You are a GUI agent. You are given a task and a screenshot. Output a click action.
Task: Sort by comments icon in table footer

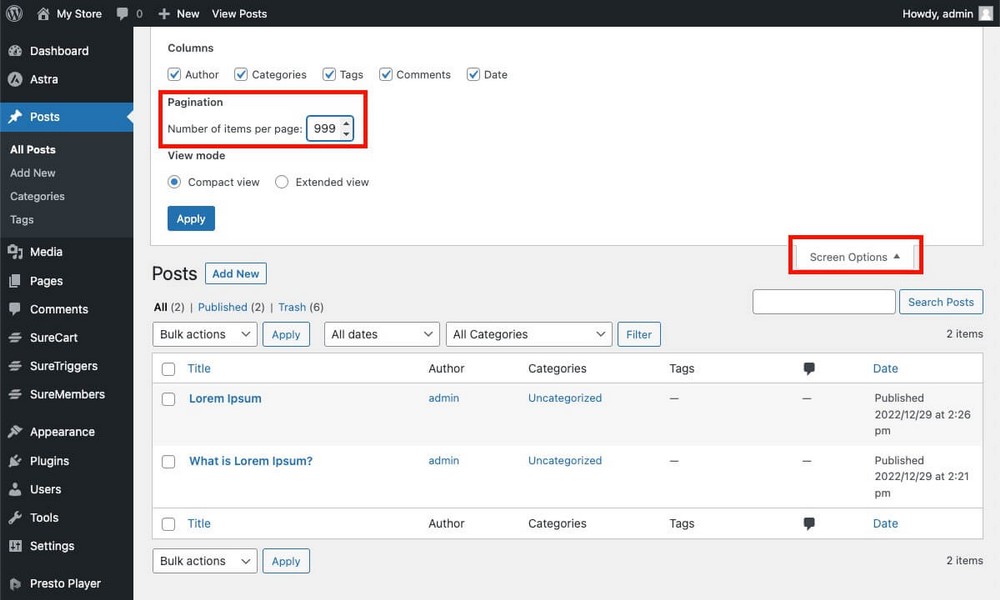coord(809,523)
